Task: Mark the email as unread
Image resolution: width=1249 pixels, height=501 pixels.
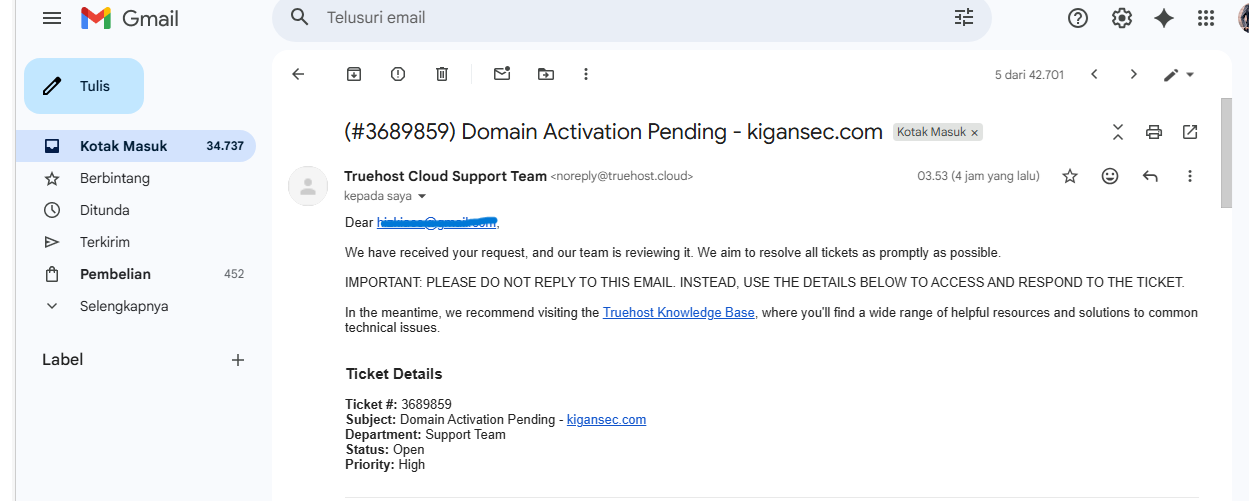Action: click(502, 74)
